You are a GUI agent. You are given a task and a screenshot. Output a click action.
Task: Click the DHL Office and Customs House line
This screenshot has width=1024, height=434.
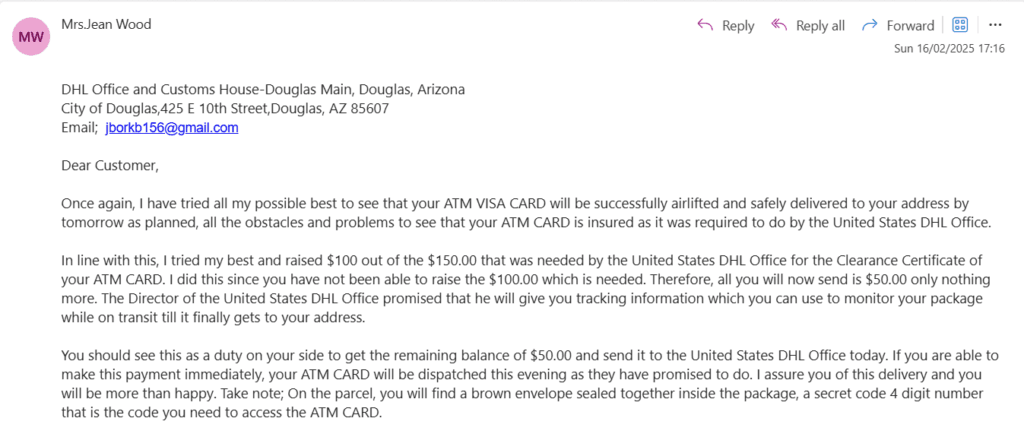pos(263,89)
